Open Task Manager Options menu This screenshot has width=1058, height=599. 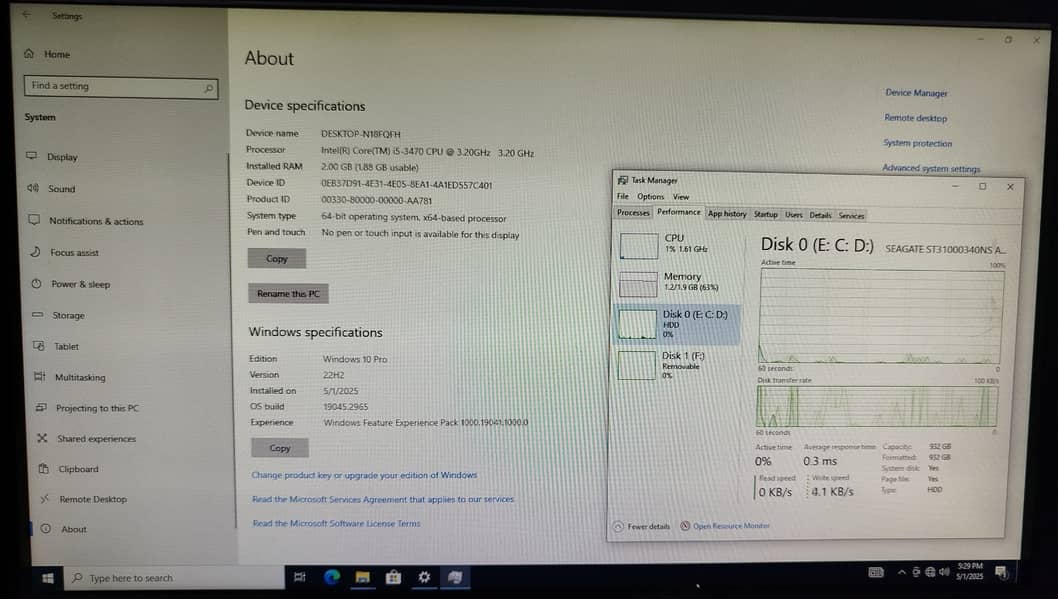coord(650,196)
